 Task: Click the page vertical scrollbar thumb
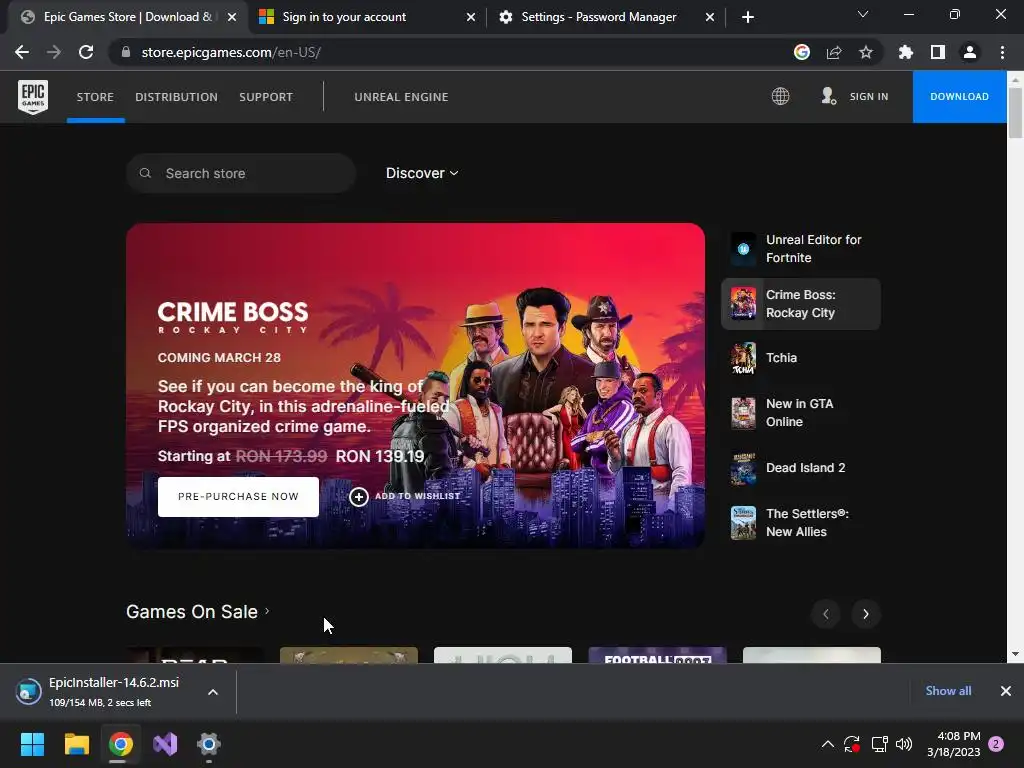point(1015,112)
